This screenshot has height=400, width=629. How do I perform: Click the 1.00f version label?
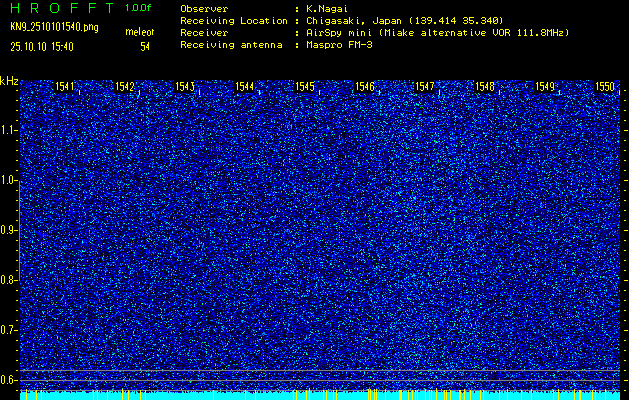coord(139,8)
